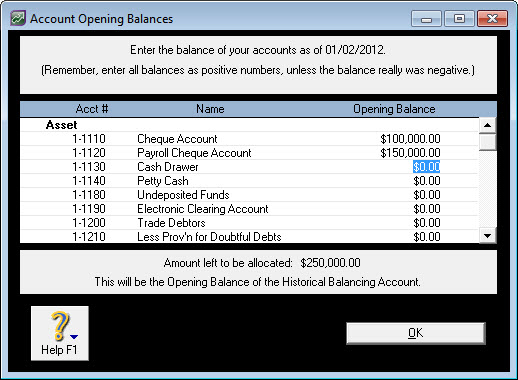
Task: Click the app icon in title bar
Action: pos(17,18)
